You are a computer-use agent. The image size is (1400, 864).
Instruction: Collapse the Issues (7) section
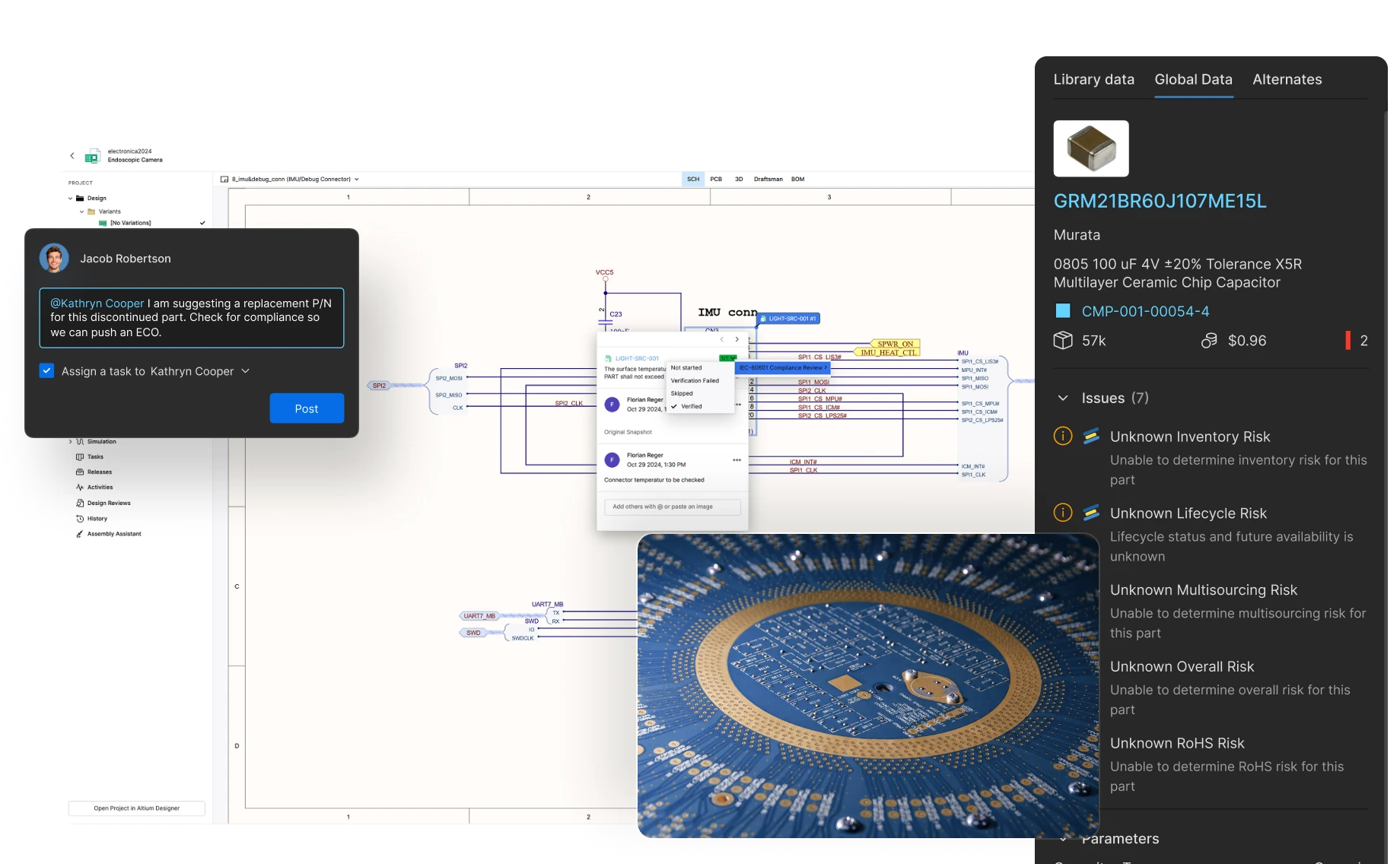(x=1063, y=398)
